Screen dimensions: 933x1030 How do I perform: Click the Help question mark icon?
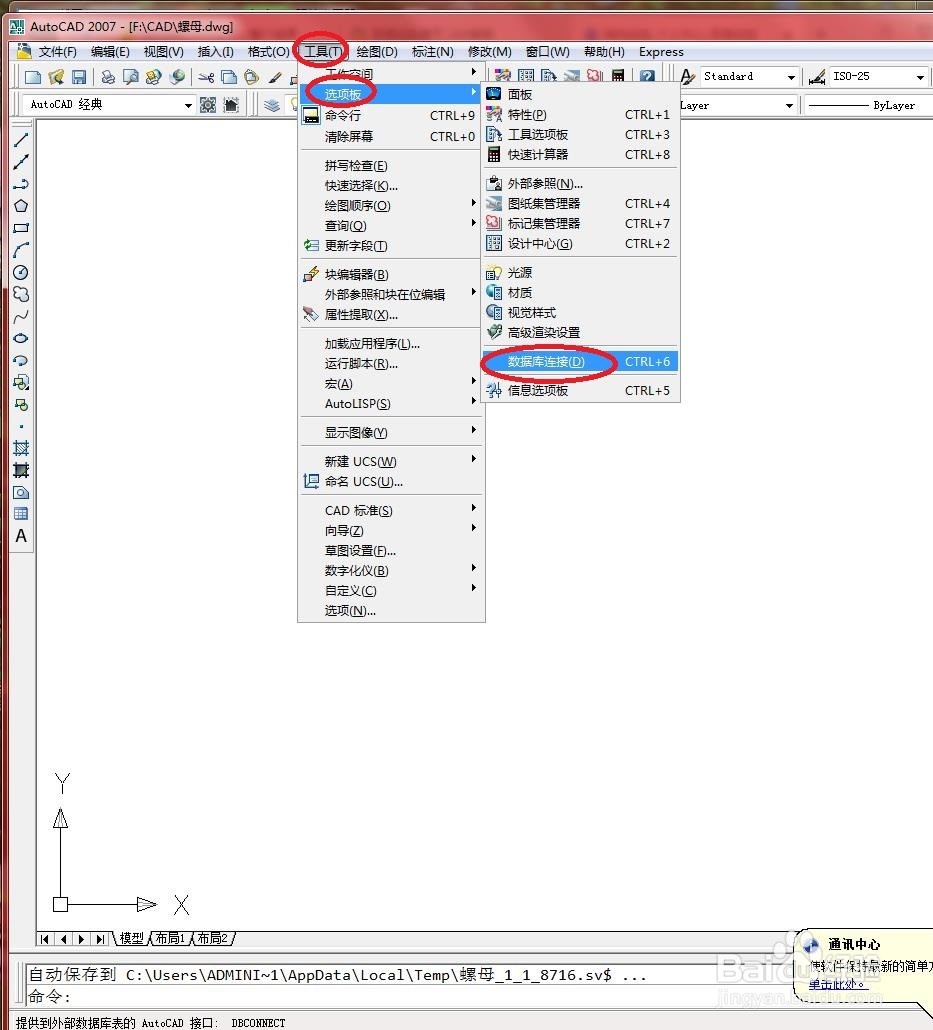click(x=647, y=76)
